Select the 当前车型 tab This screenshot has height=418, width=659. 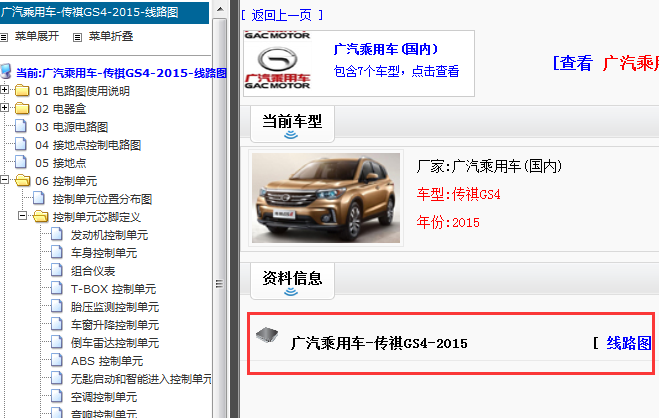point(293,124)
